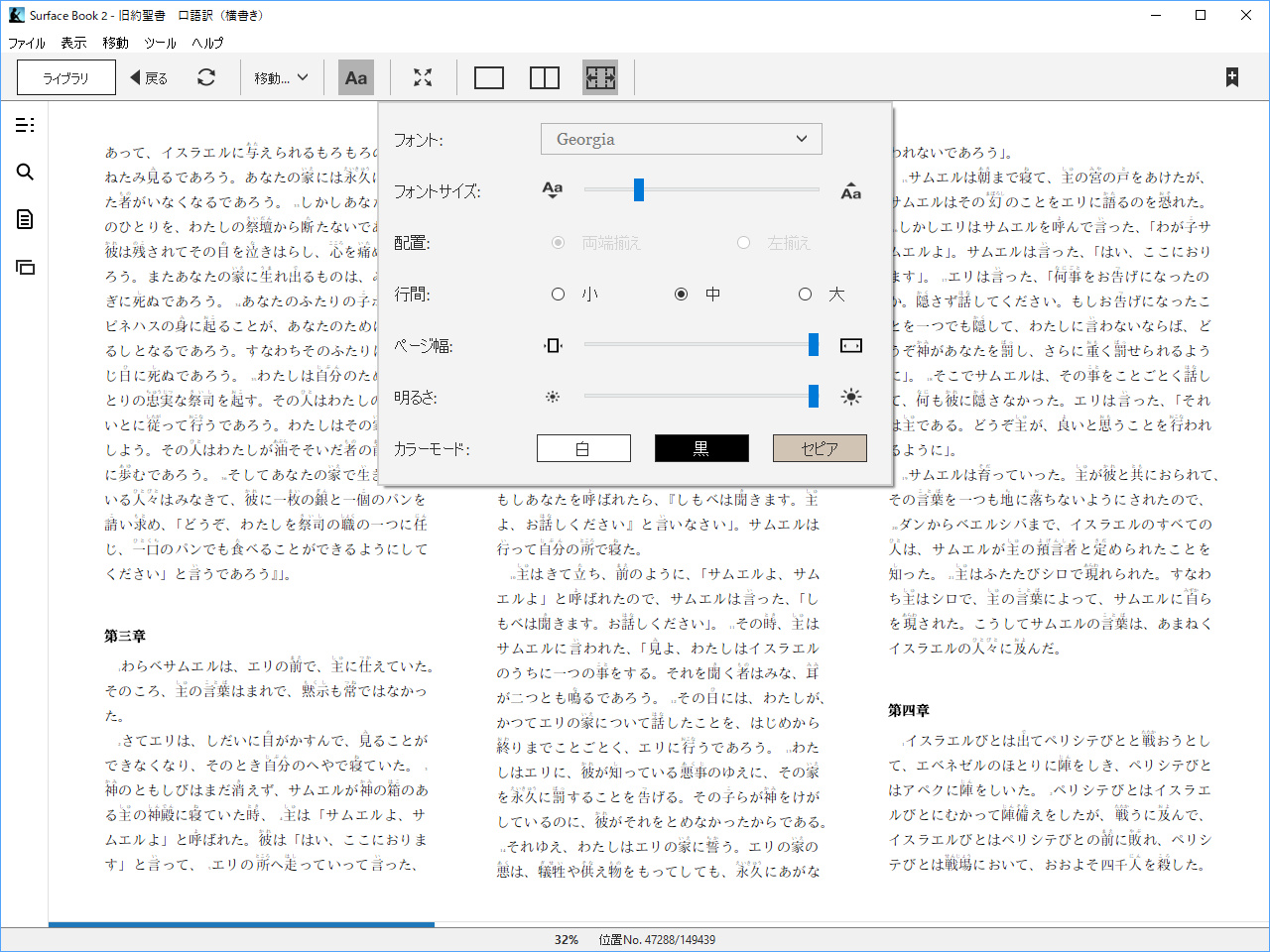The image size is (1270, 952).
Task: Open the flashcards icon in sidebar
Action: (25, 267)
